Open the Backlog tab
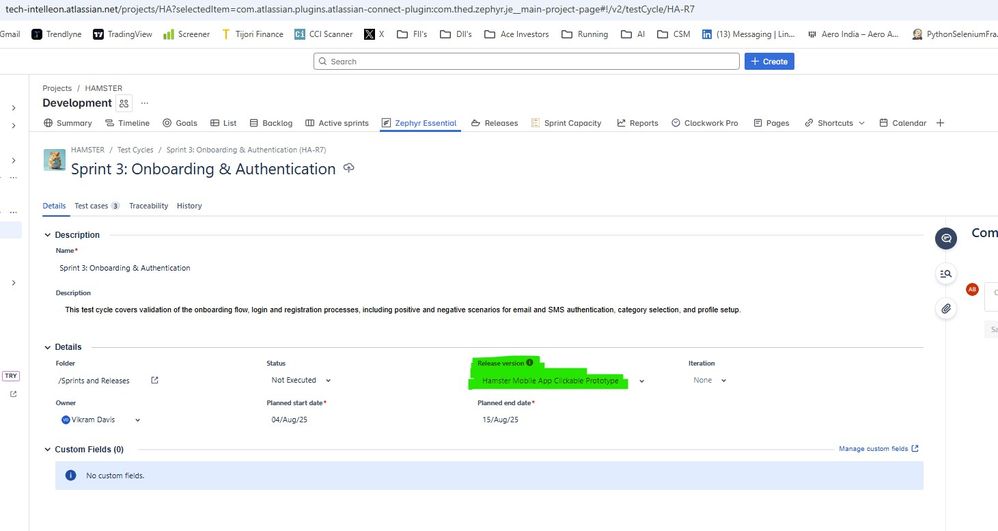Image resolution: width=998 pixels, height=531 pixels. (x=271, y=123)
